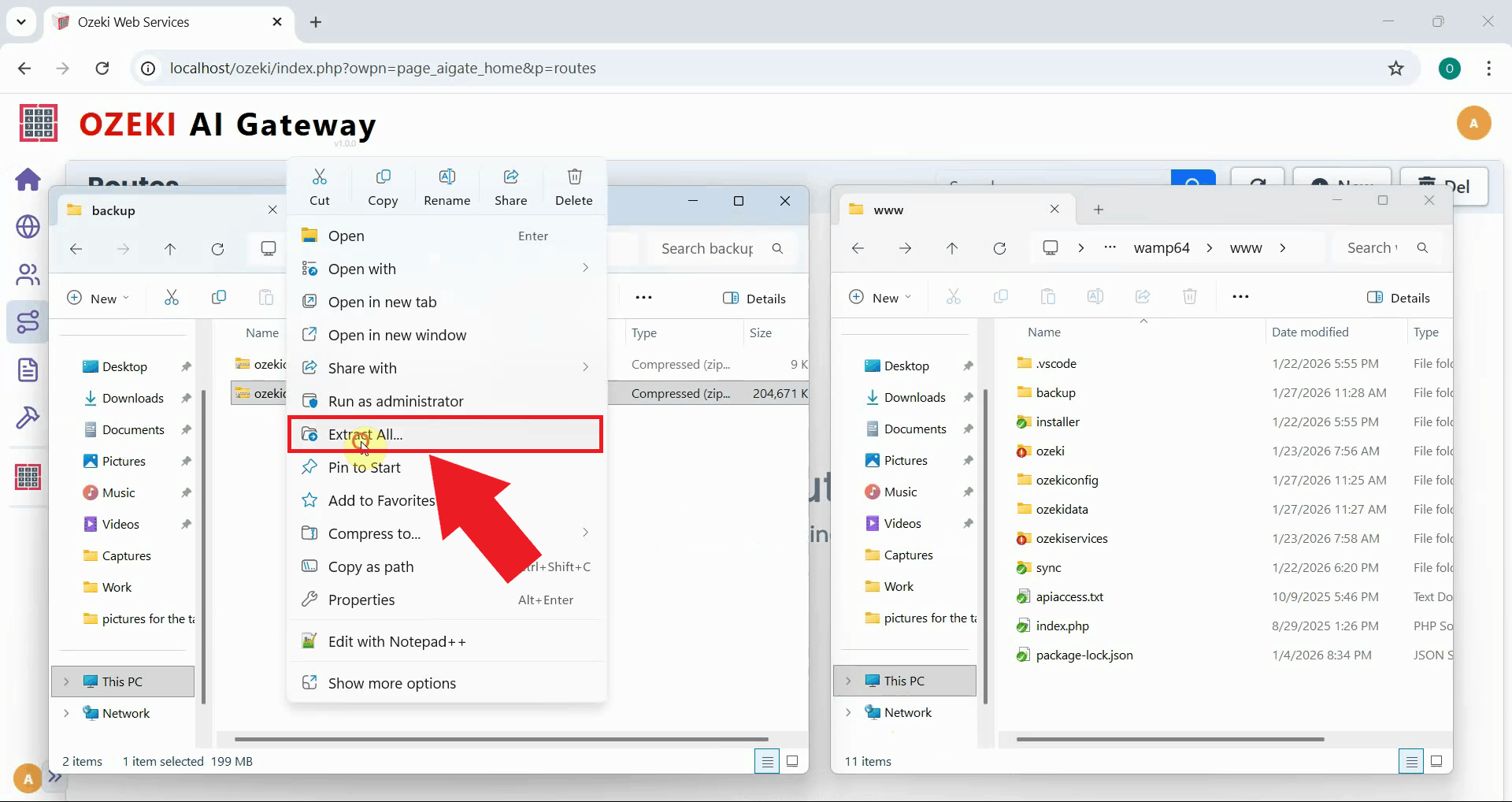Switch to the Ozeki Web Services browser tab
The width and height of the screenshot is (1512, 802).
pos(132,21)
